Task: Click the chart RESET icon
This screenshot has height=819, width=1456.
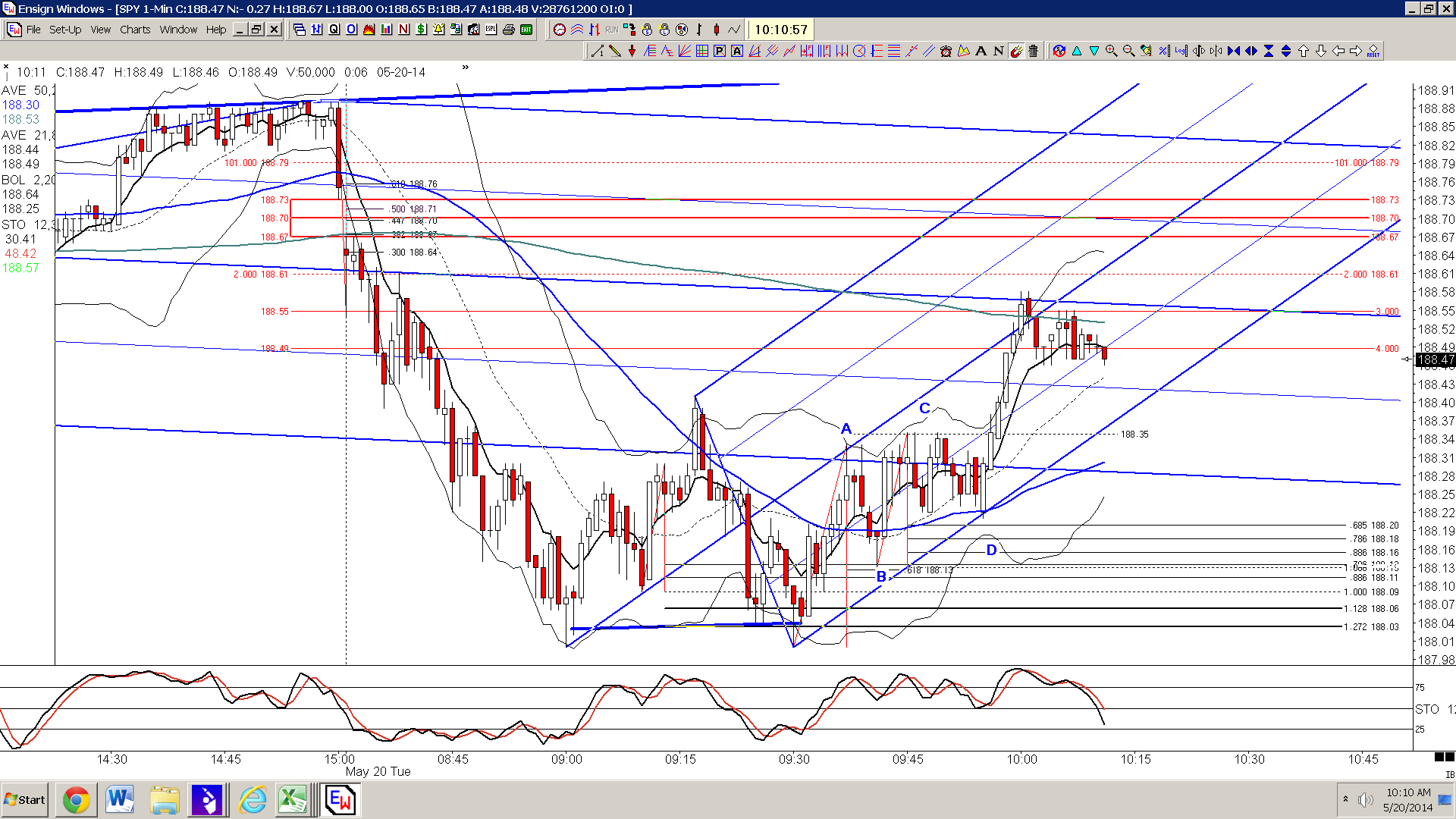Action: pyautogui.click(x=1373, y=51)
